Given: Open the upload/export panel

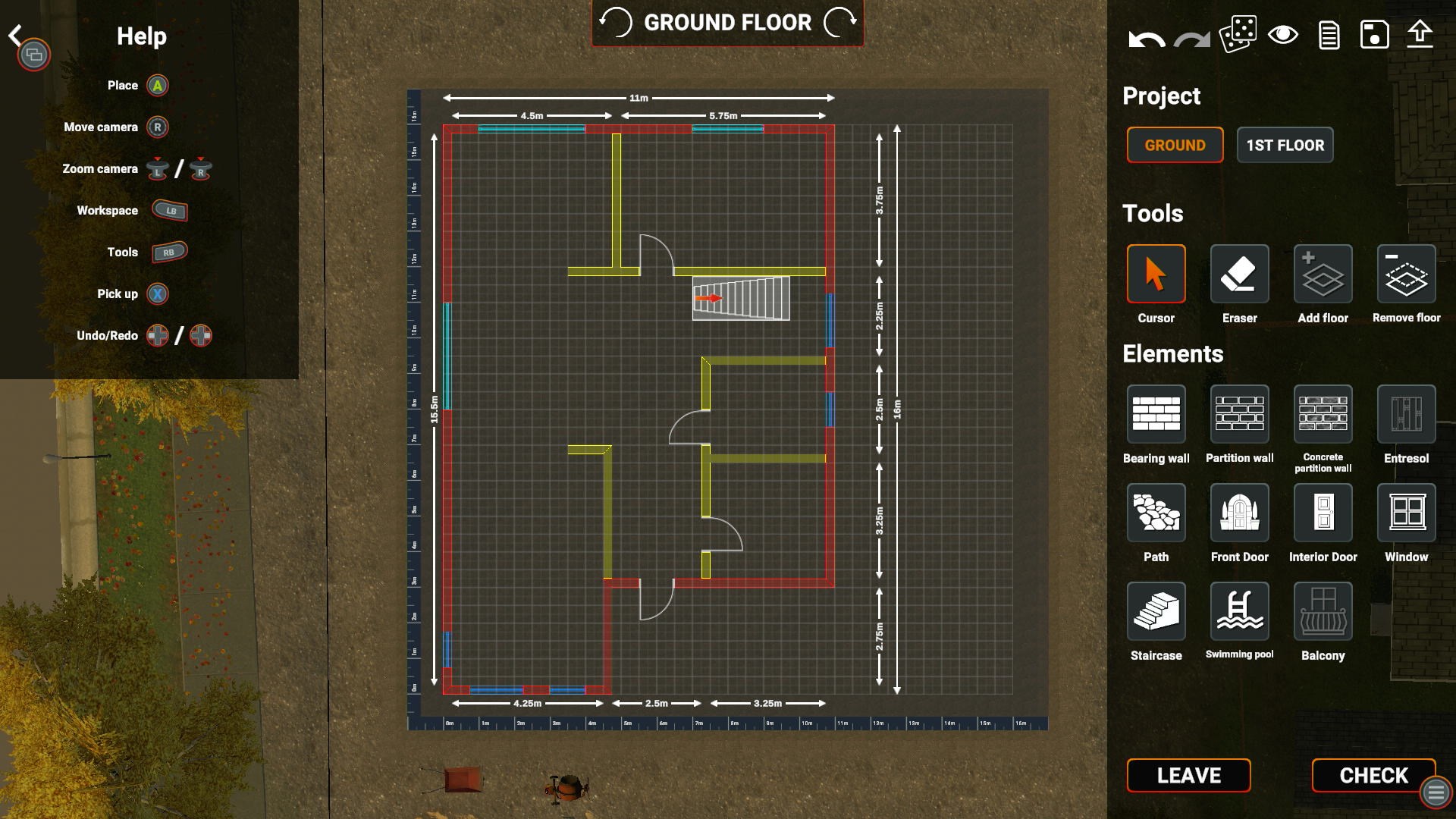Looking at the screenshot, I should point(1422,34).
